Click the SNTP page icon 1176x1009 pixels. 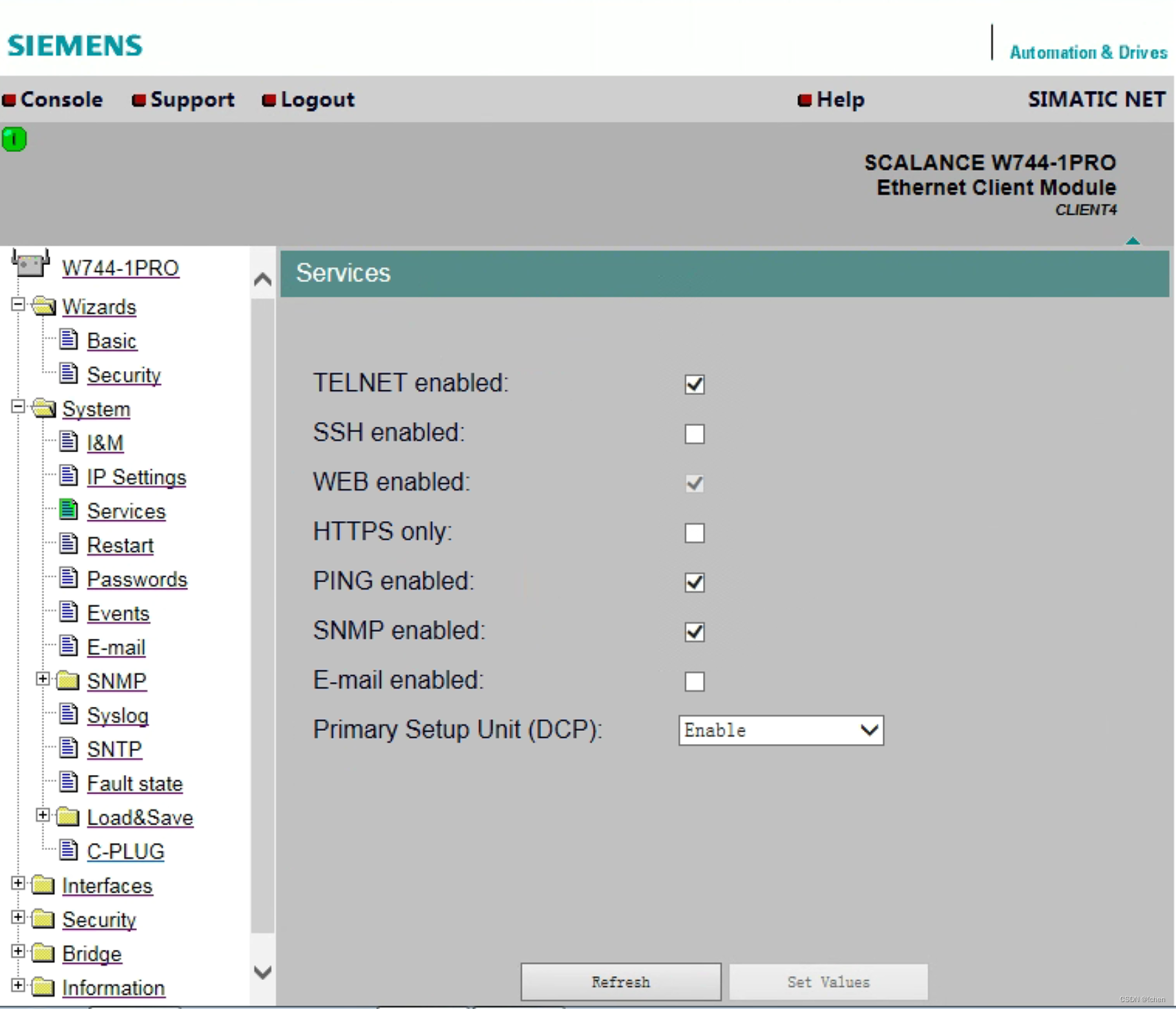click(x=68, y=747)
